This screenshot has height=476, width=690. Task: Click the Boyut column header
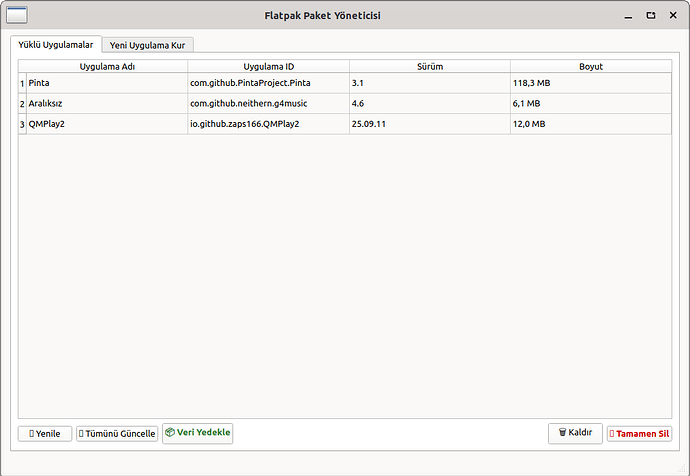pos(590,67)
